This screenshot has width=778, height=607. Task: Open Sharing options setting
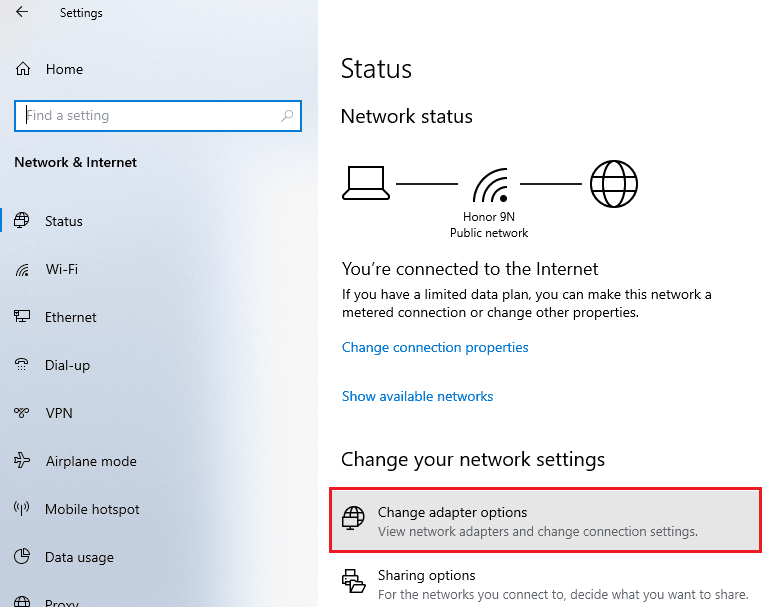click(426, 576)
